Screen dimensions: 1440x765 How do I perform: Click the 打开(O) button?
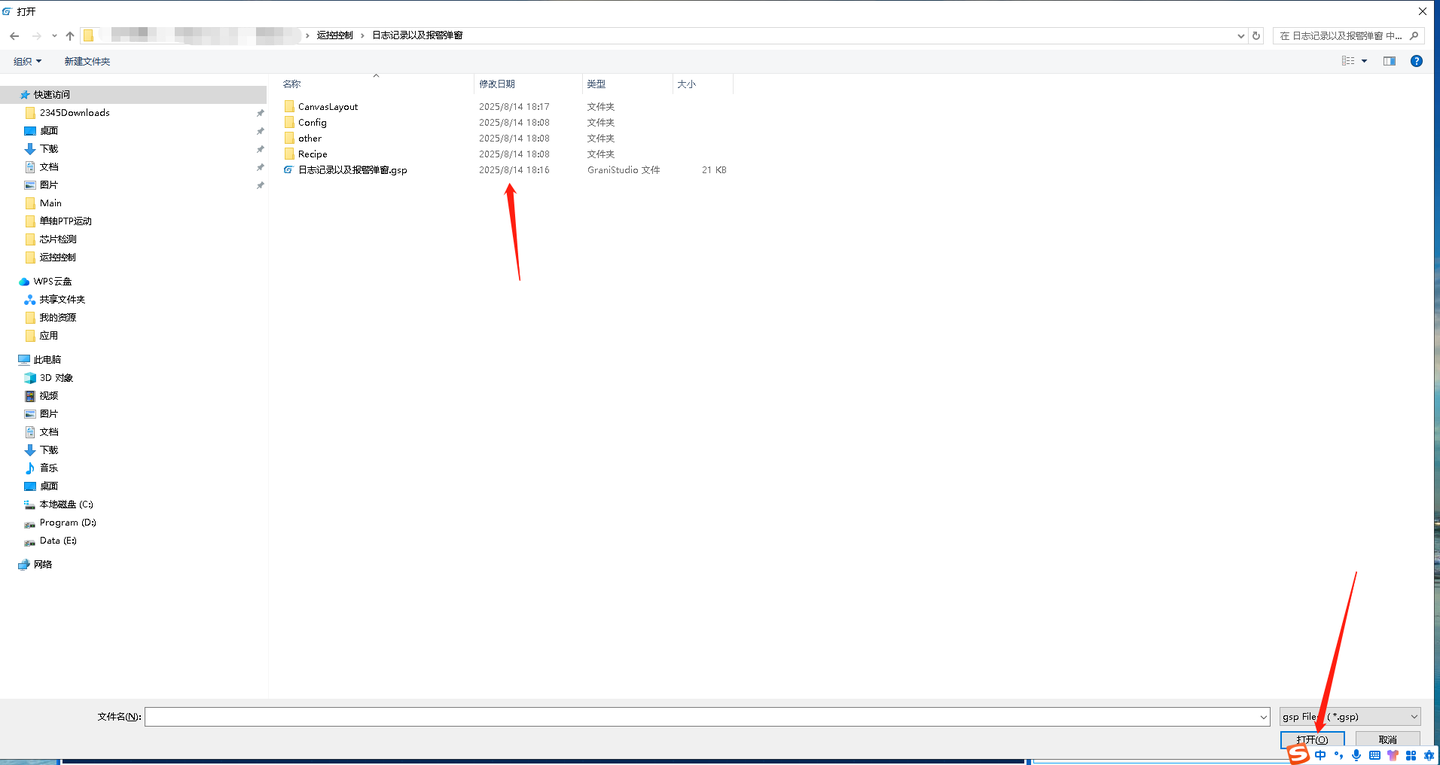point(1312,740)
